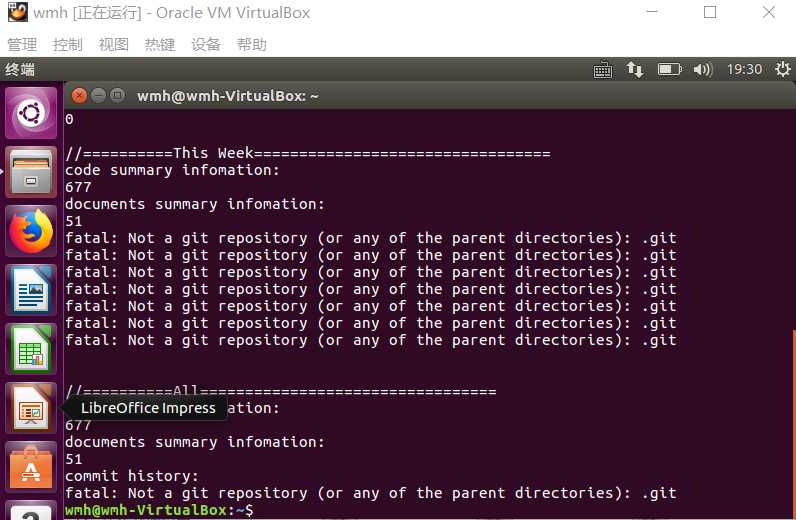Open the battery status indicator
This screenshot has width=796, height=520.
(669, 69)
